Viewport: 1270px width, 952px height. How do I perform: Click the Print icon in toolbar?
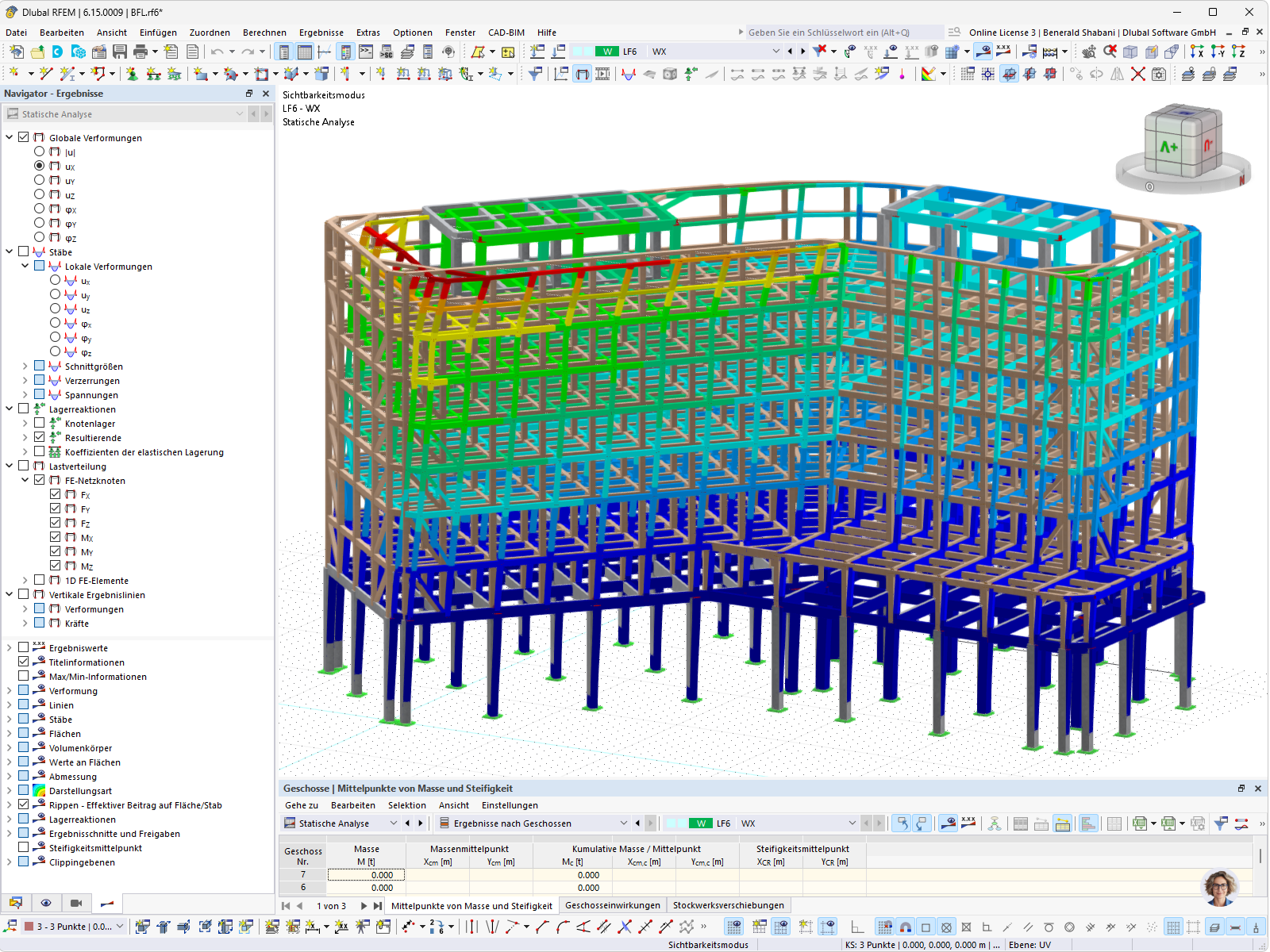[140, 52]
